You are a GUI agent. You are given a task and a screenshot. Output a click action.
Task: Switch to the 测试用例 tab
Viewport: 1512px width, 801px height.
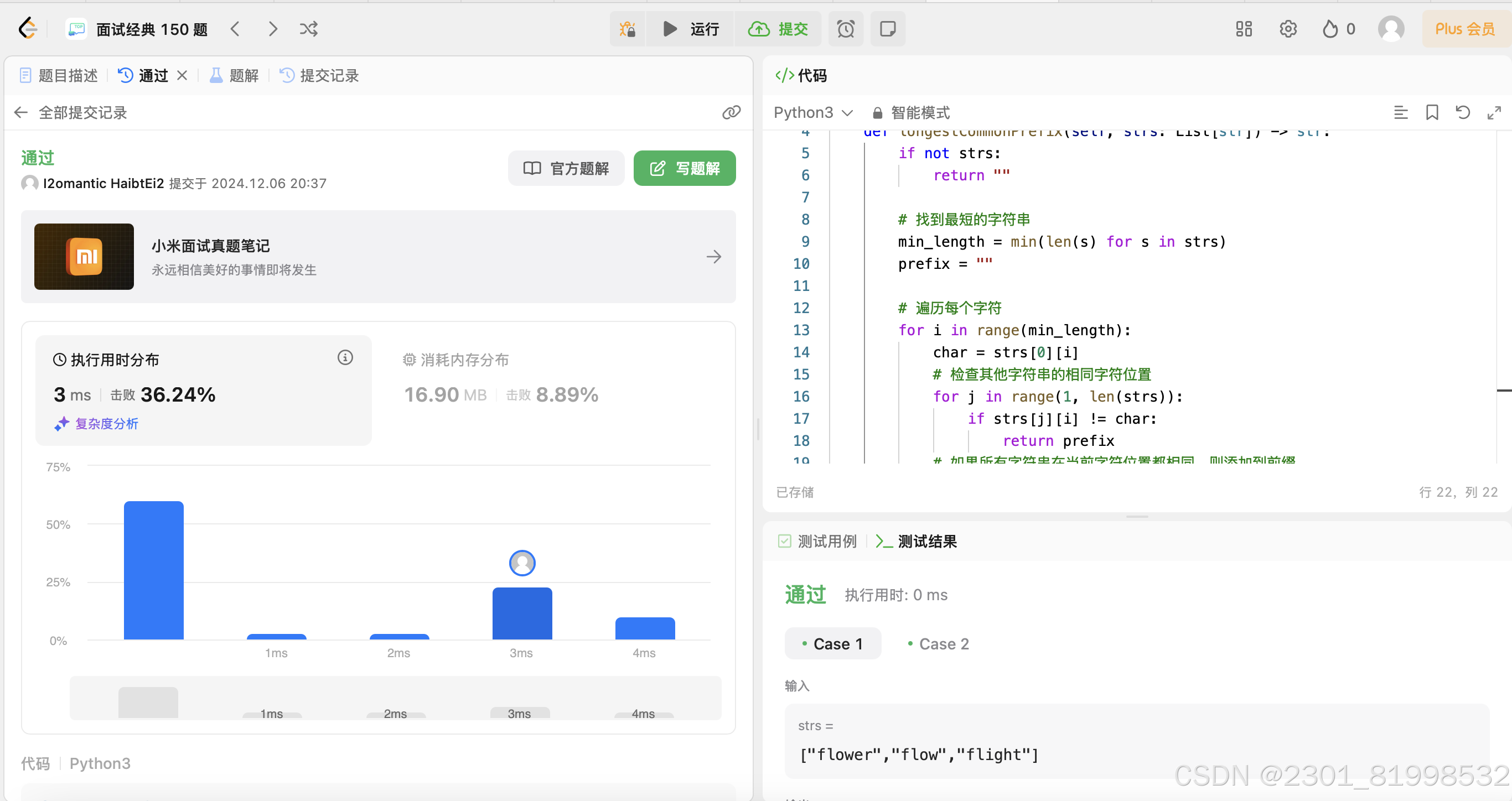pos(817,541)
